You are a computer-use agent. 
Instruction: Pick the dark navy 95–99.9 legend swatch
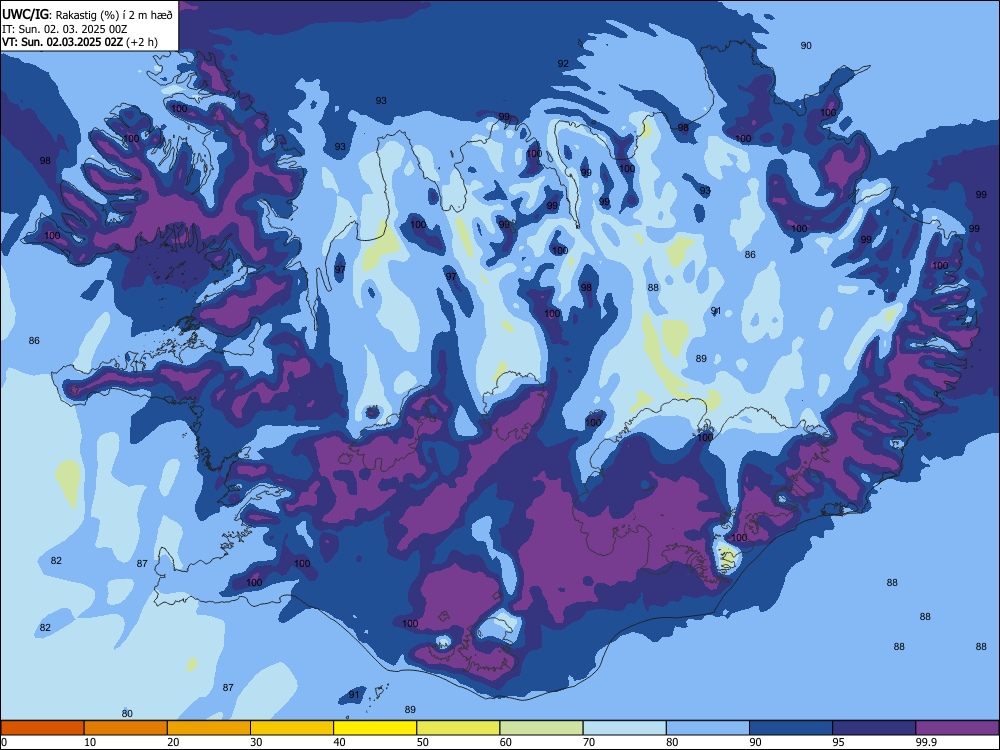[874, 728]
